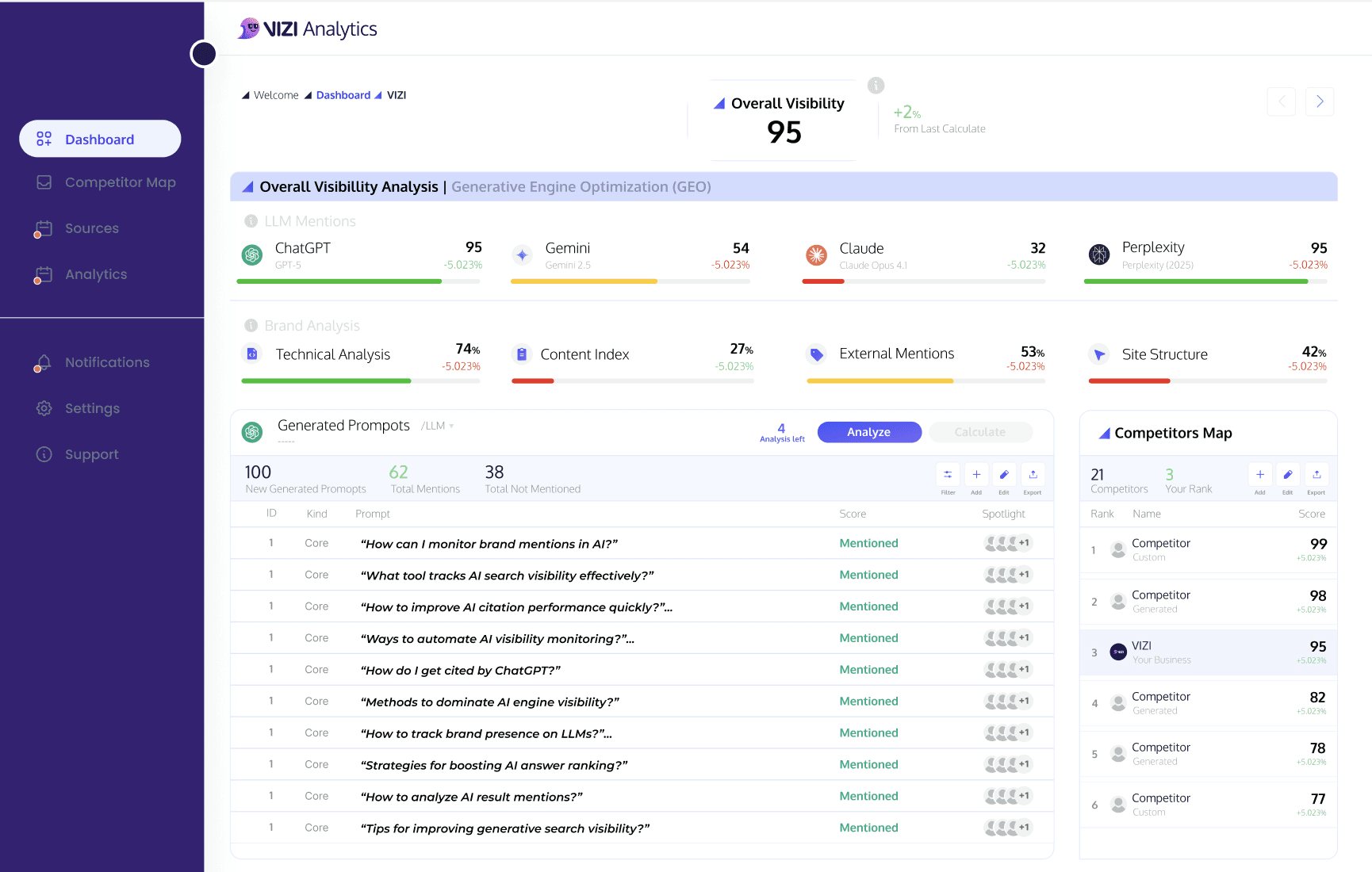Click the Competitors Map heading
The height and width of the screenshot is (872, 1372).
point(1173,433)
